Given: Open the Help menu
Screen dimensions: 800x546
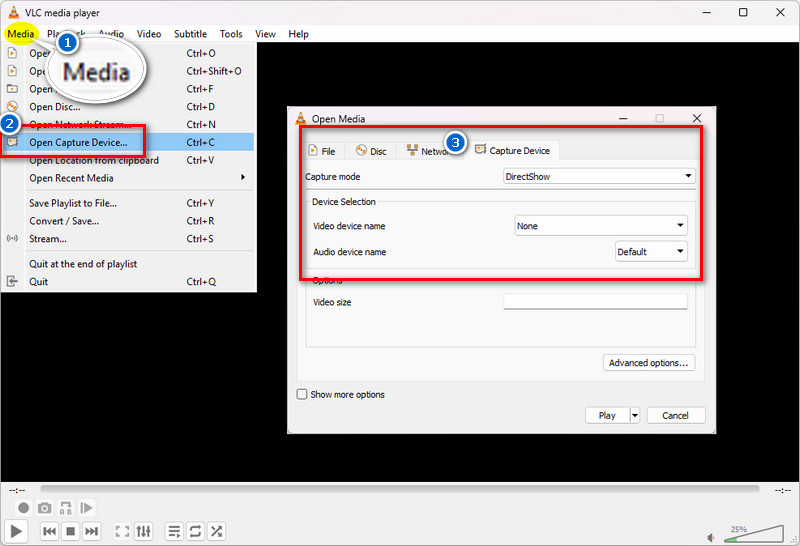Looking at the screenshot, I should tap(298, 34).
